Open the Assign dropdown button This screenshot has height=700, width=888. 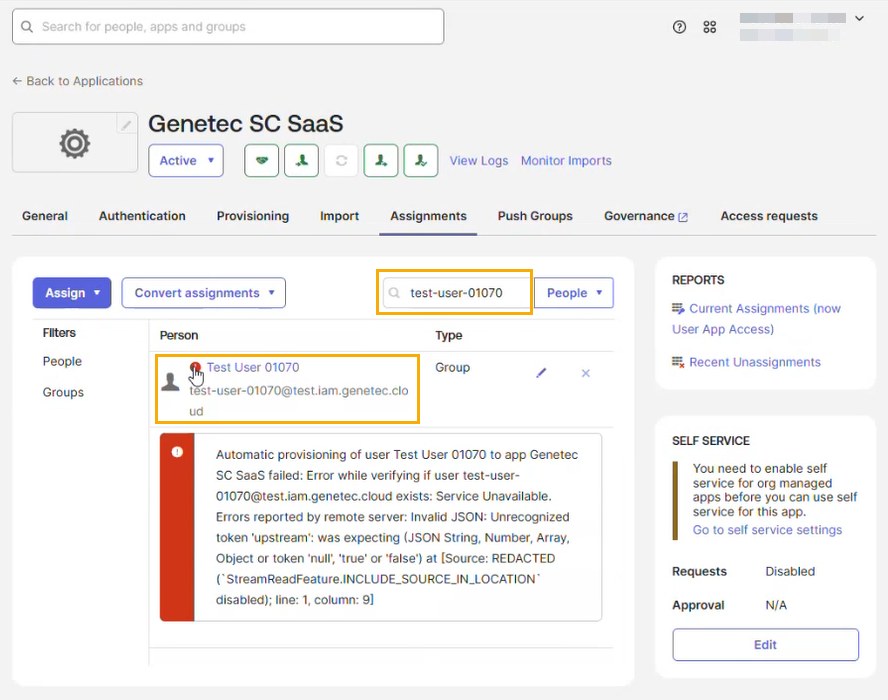[x=72, y=293]
